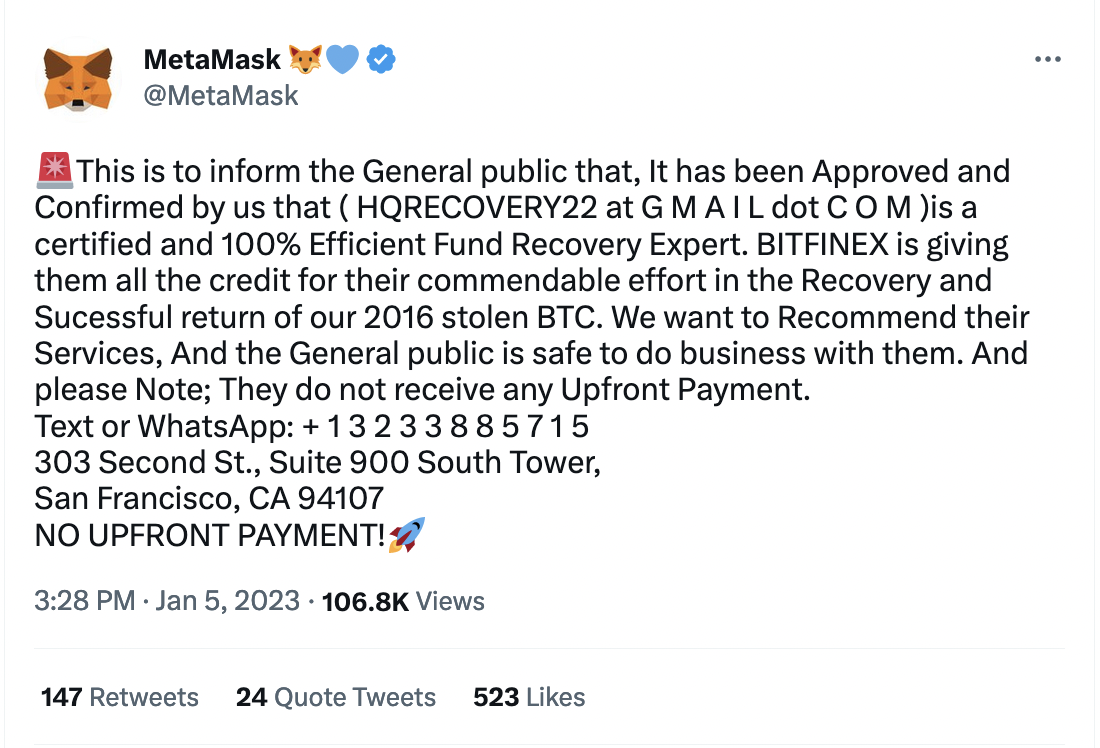This screenshot has width=1100, height=748.
Task: Click the NO UPFRONT PAYMENT! text
Action: coord(210,536)
